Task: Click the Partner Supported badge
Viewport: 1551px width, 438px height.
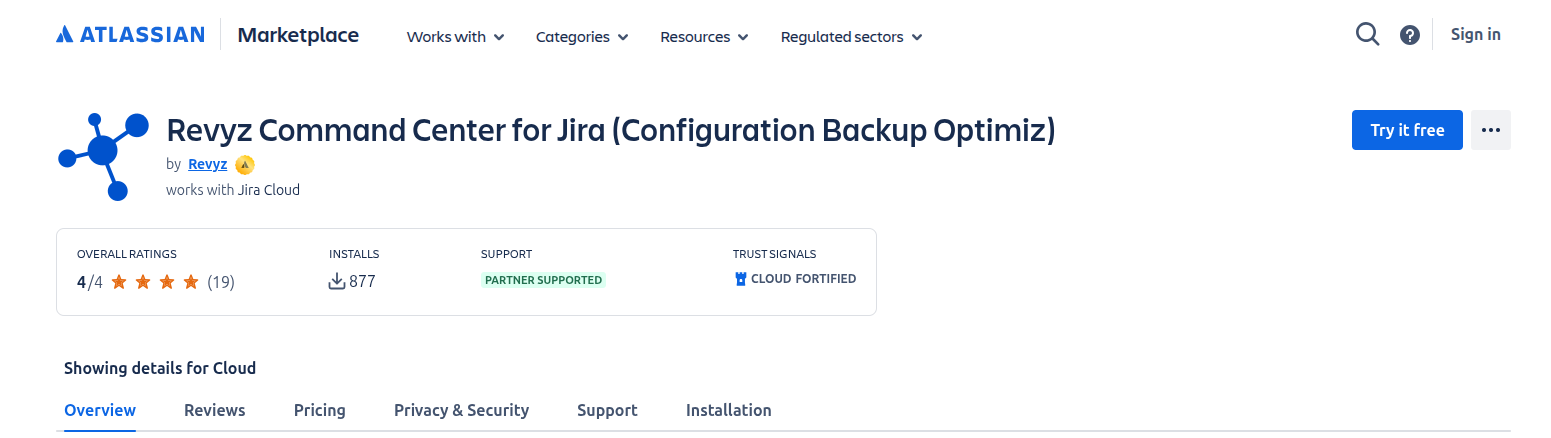Action: pos(543,280)
